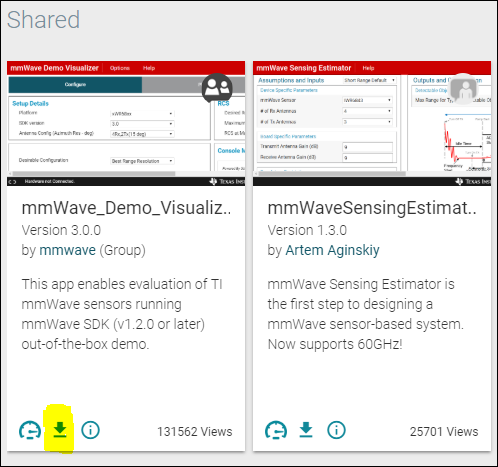Open the Platform dropdown in visualizer thumbnail

pyautogui.click(x=142, y=114)
